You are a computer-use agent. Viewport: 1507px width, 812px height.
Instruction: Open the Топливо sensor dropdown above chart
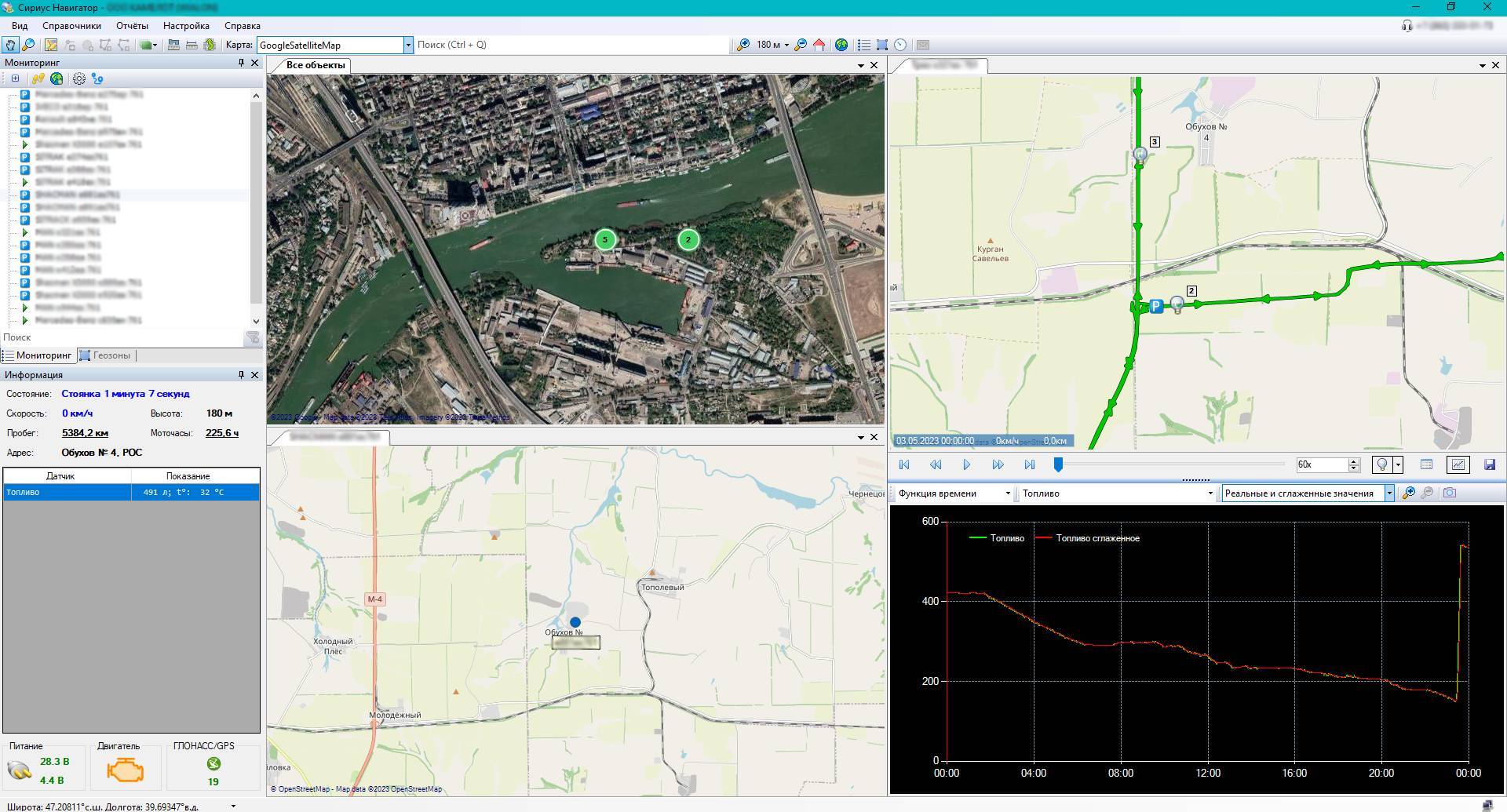coord(1210,493)
